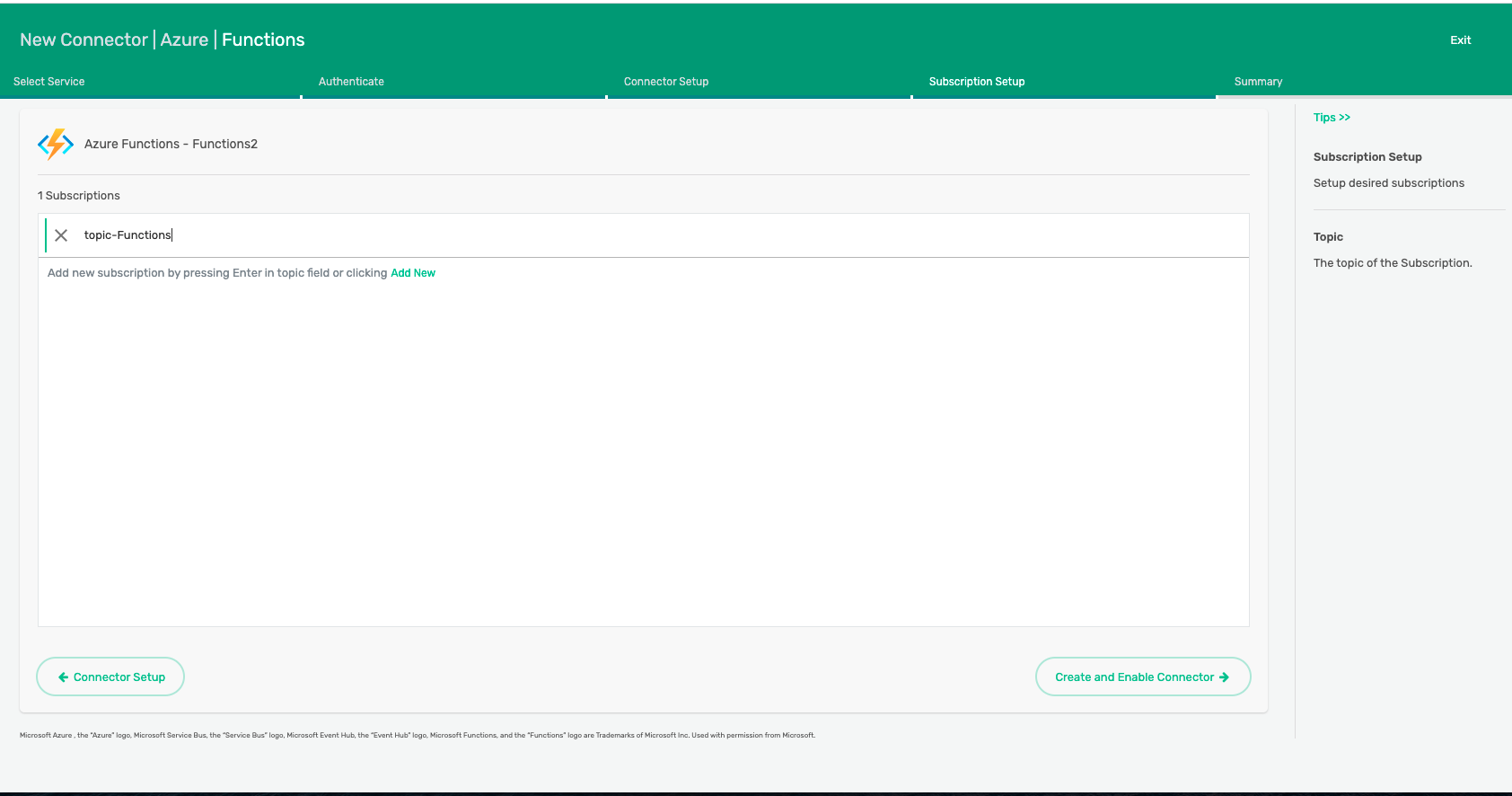Click the New Connector Azure Functions header title
Viewport: 1512px width, 796px height.
coord(163,40)
